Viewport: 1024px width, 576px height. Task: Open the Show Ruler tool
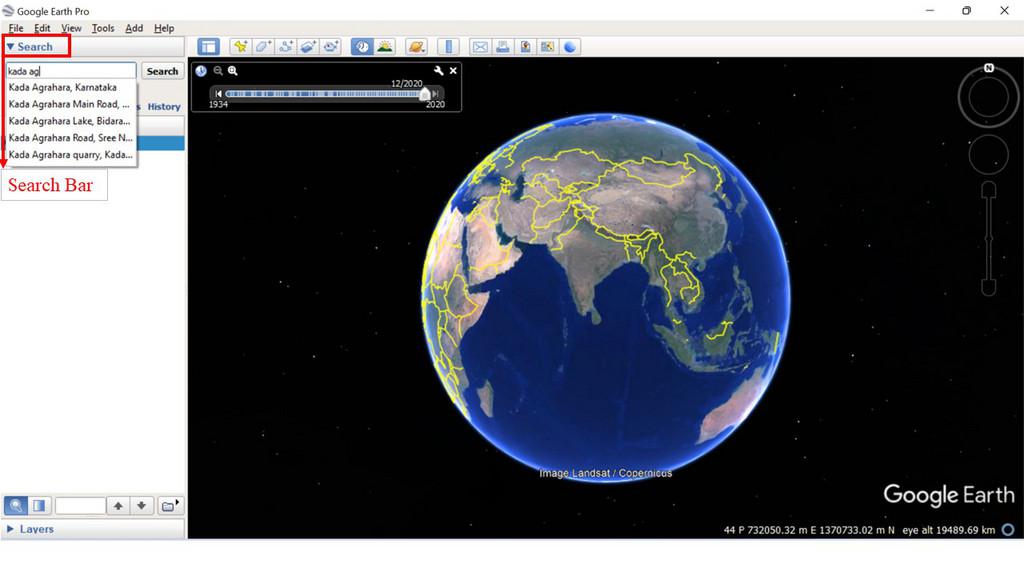point(447,47)
